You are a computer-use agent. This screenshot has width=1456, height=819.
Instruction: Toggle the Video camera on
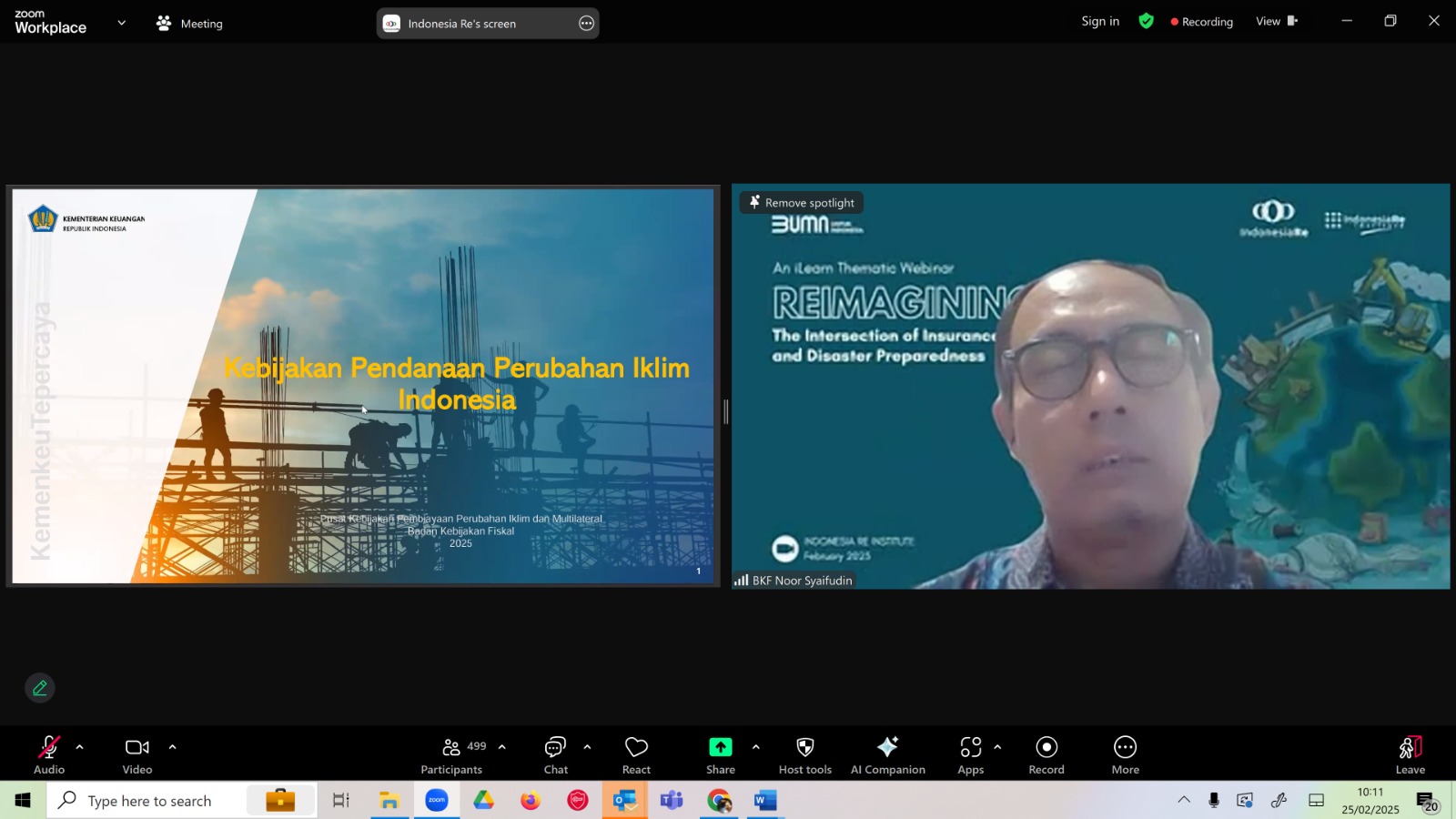click(x=137, y=755)
